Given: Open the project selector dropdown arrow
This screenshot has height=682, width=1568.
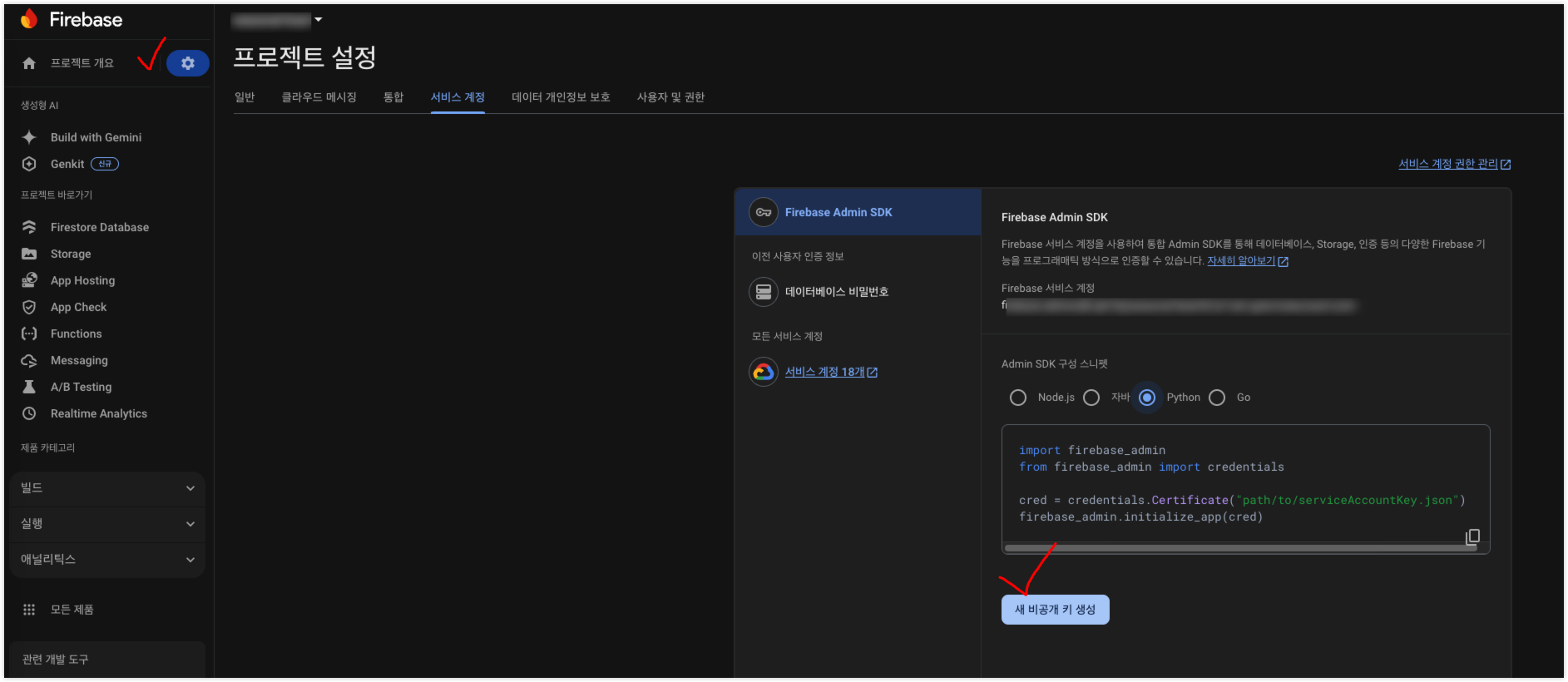Looking at the screenshot, I should pyautogui.click(x=318, y=19).
